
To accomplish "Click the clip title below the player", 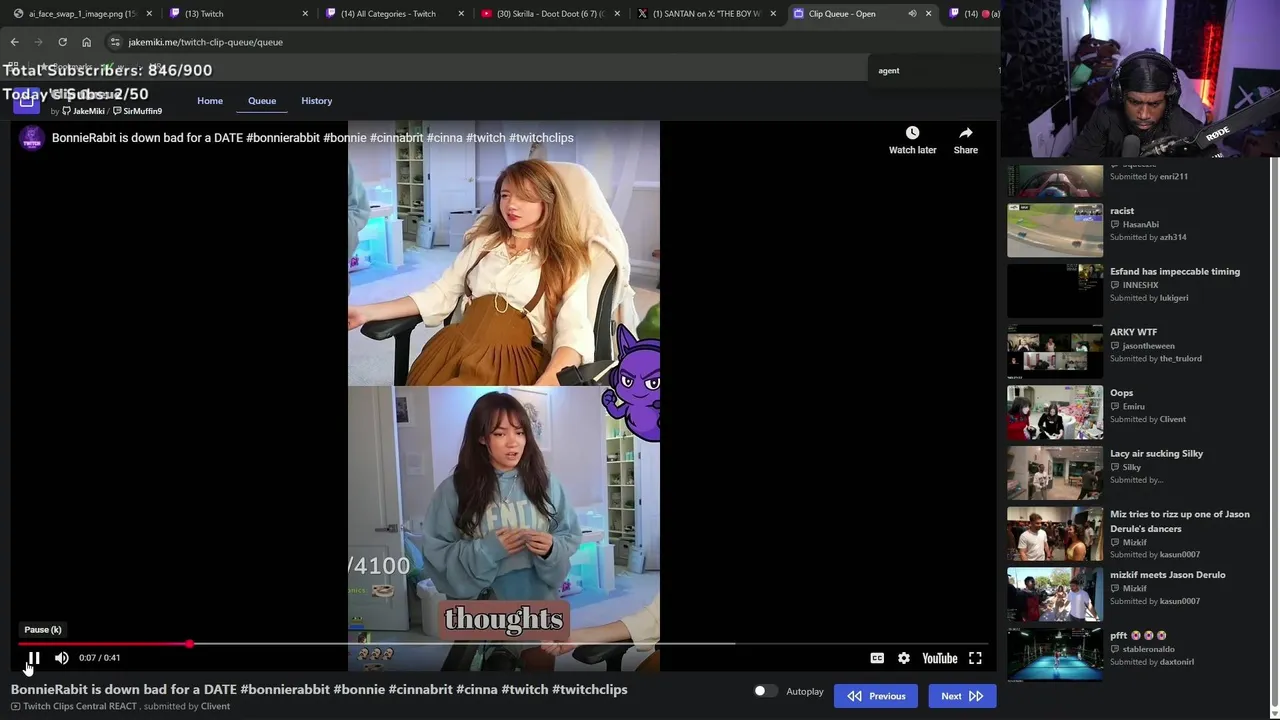I will (x=319, y=689).
